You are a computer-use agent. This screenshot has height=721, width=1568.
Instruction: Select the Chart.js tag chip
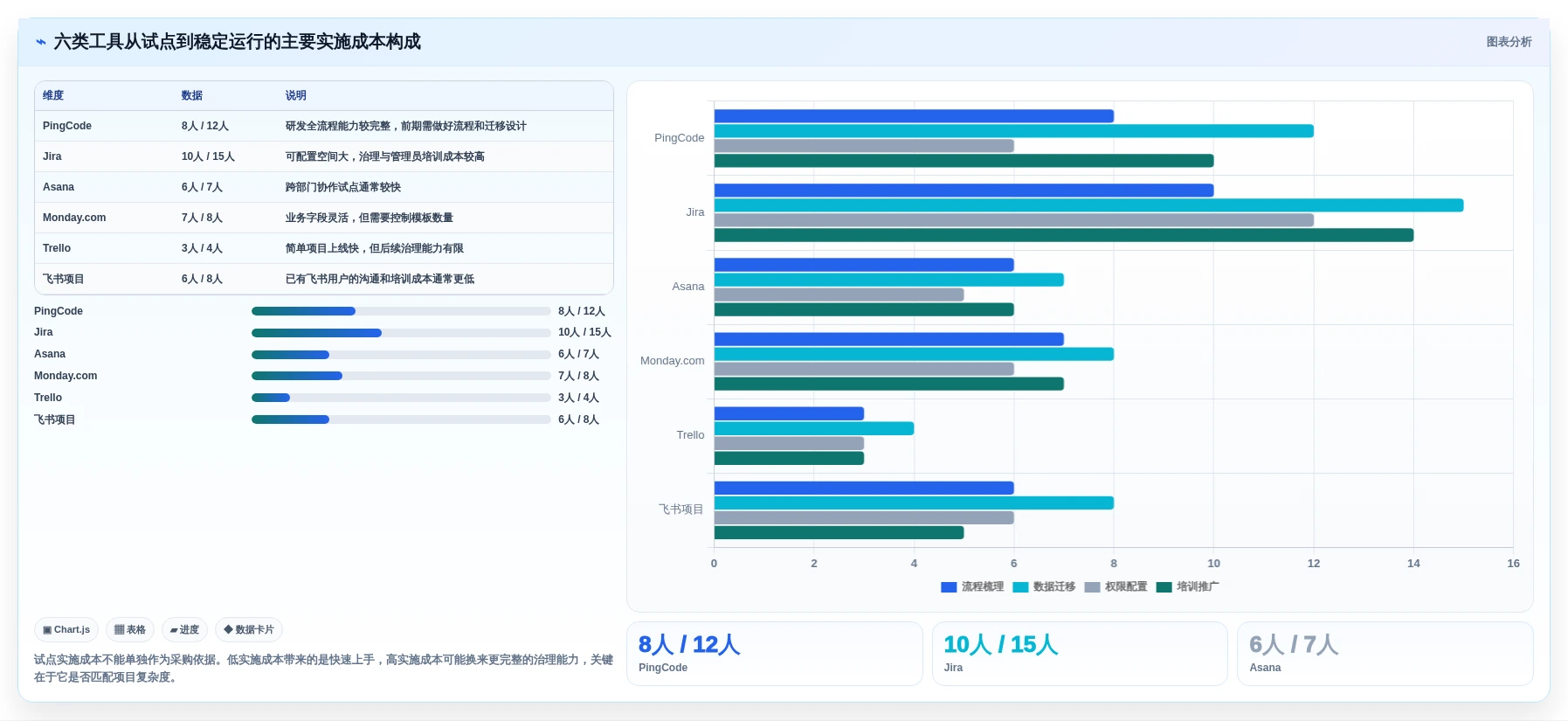[66, 629]
